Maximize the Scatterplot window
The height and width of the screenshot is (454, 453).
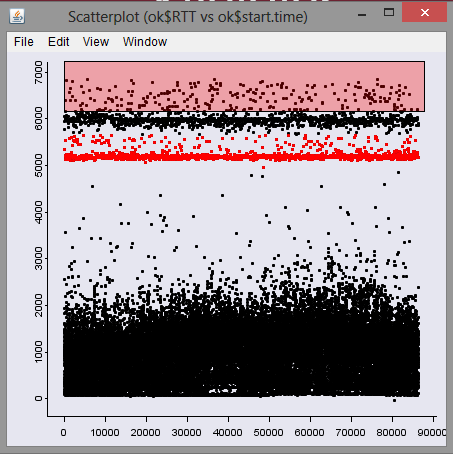pos(389,13)
